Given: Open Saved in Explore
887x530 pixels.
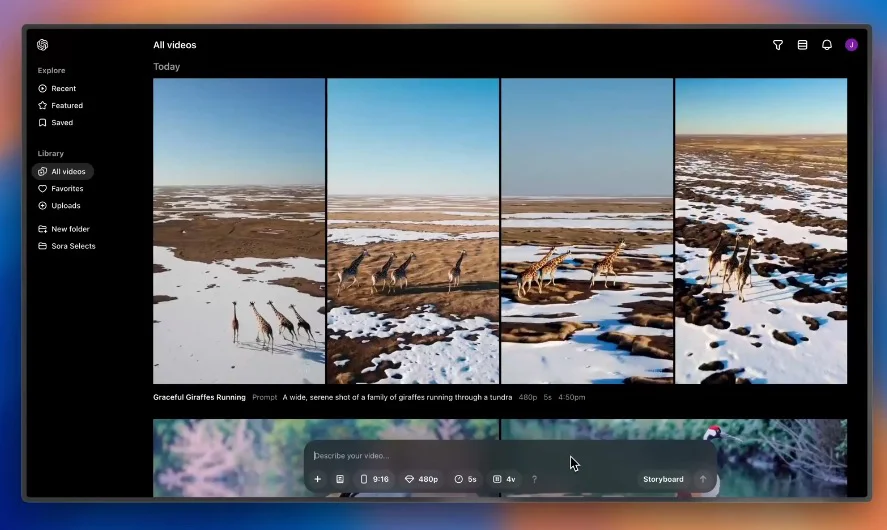Looking at the screenshot, I should pos(55,122).
